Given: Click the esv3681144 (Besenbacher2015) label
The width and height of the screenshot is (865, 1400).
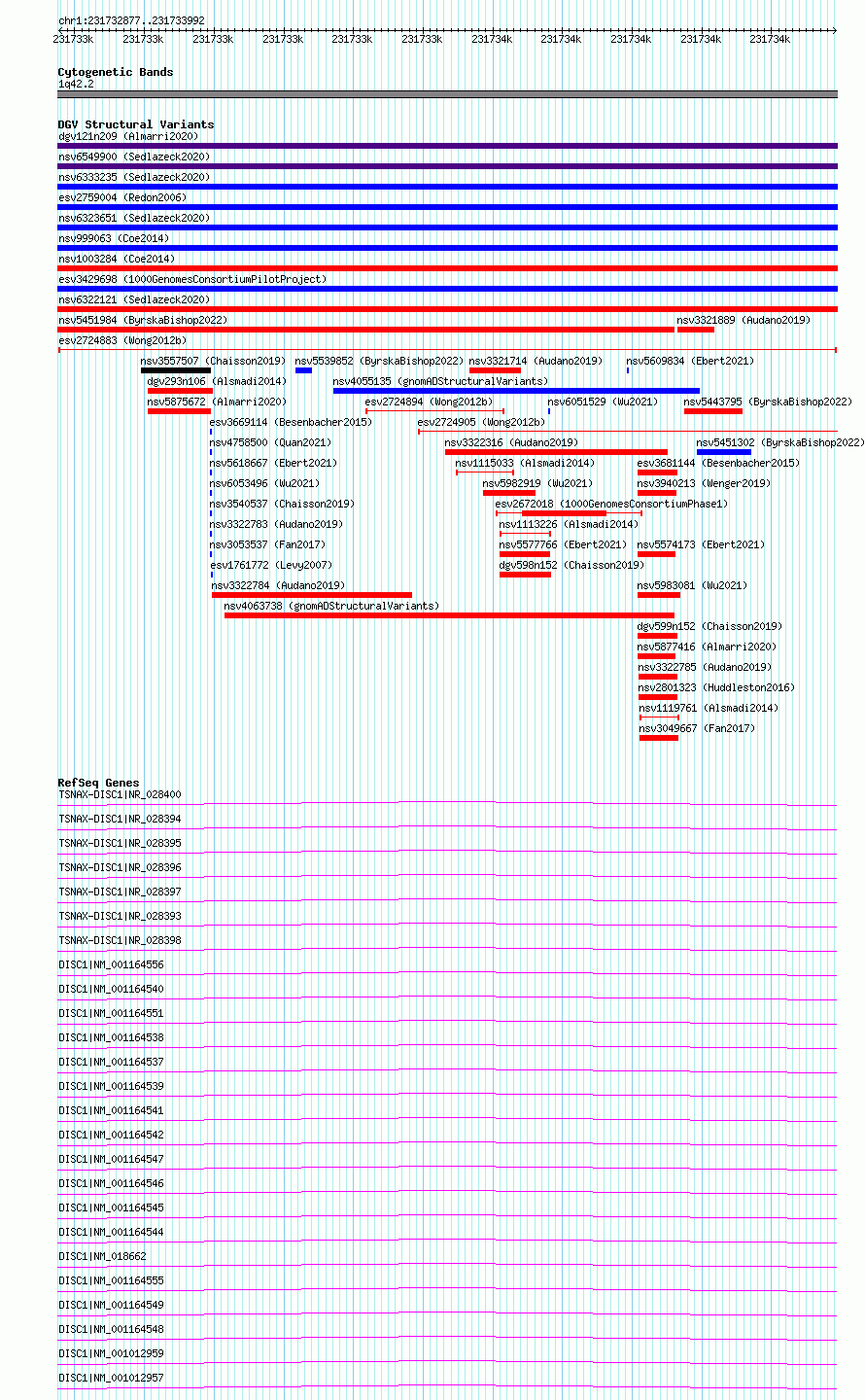Looking at the screenshot, I should (718, 463).
